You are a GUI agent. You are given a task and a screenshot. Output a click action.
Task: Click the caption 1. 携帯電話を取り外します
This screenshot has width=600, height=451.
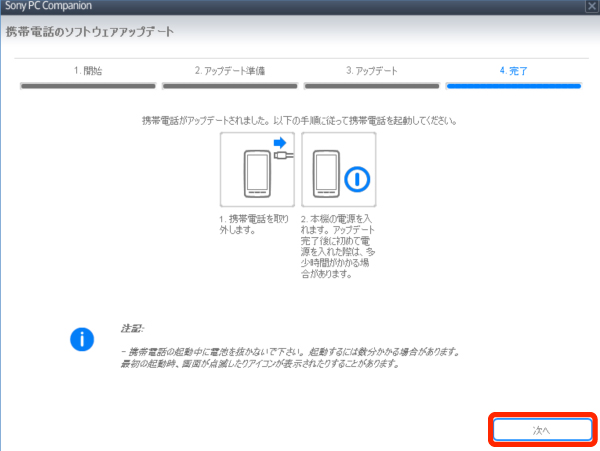(256, 222)
